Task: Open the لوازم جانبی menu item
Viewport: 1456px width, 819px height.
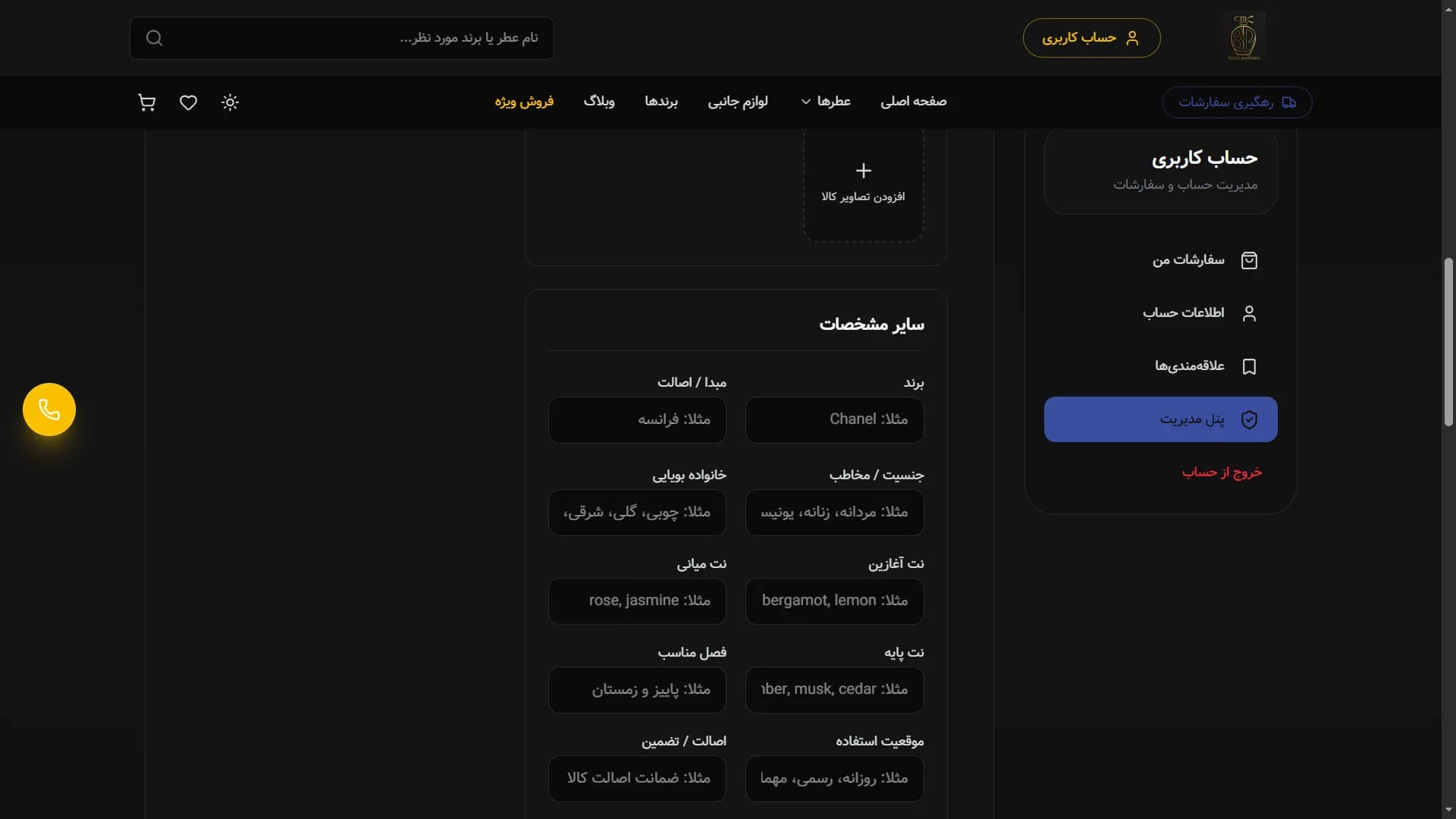Action: pyautogui.click(x=738, y=102)
